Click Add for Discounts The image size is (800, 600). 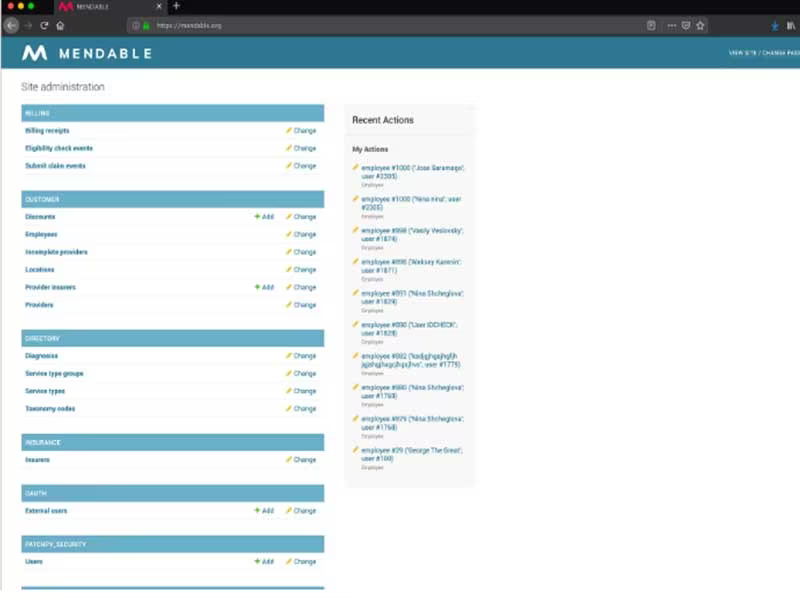pos(264,217)
